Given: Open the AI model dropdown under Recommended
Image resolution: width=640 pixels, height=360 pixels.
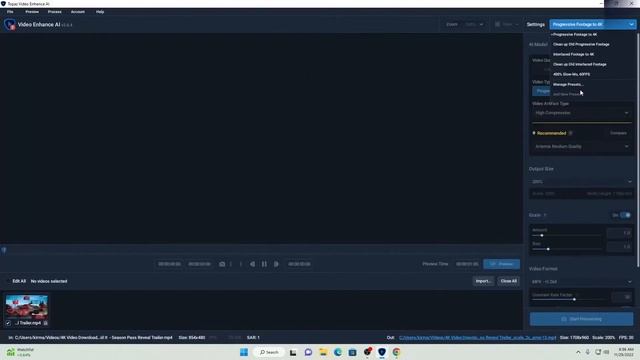Looking at the screenshot, I should pyautogui.click(x=582, y=147).
